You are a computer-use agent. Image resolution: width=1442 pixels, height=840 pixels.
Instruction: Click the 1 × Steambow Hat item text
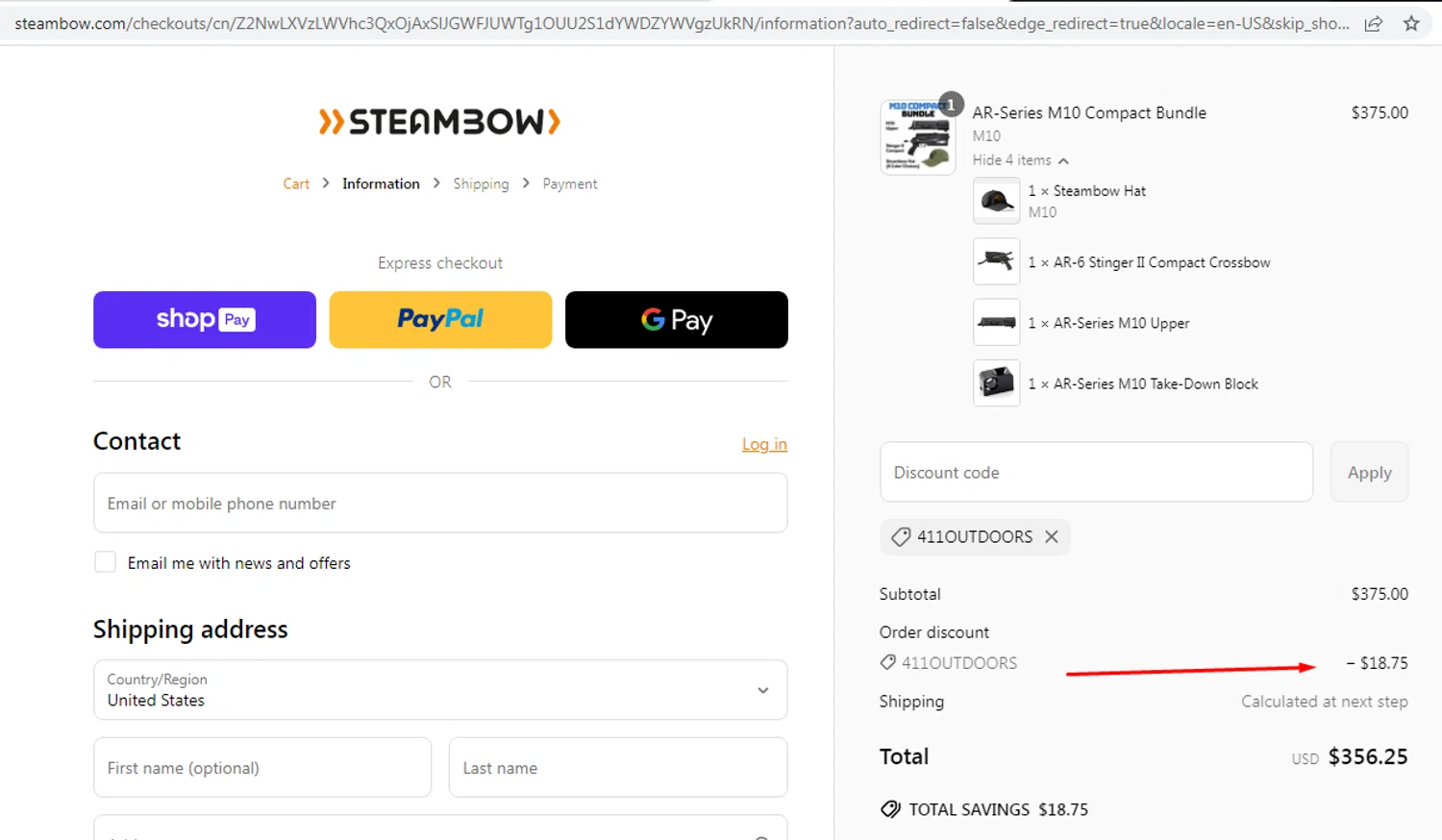1087,190
